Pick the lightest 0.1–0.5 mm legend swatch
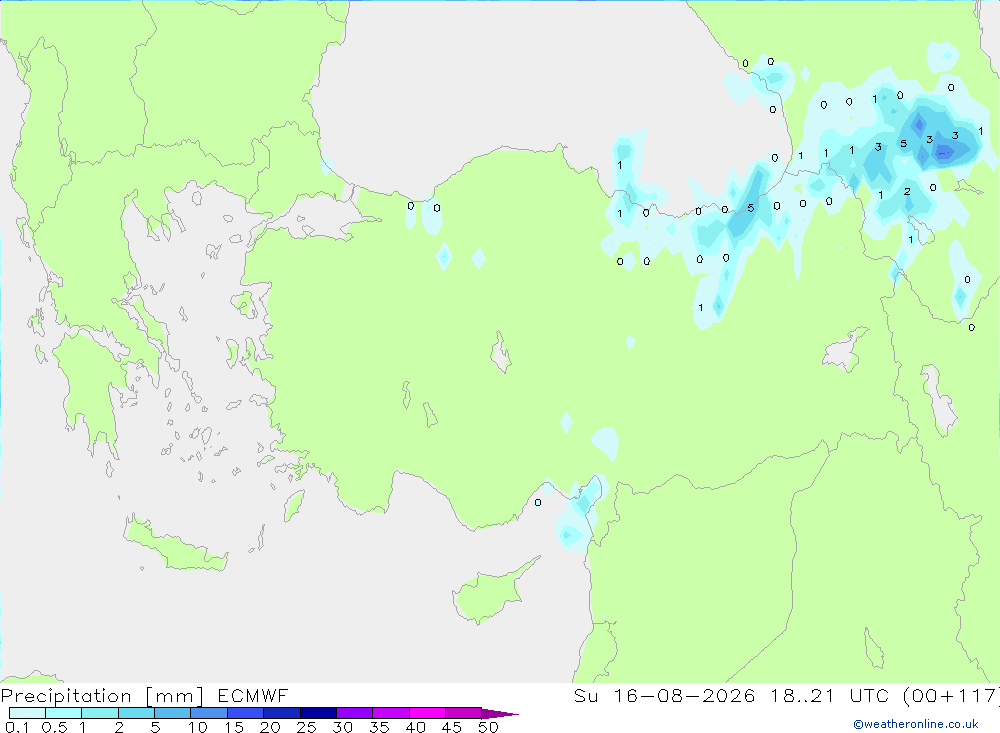Image resolution: width=1000 pixels, height=733 pixels. pyautogui.click(x=27, y=713)
